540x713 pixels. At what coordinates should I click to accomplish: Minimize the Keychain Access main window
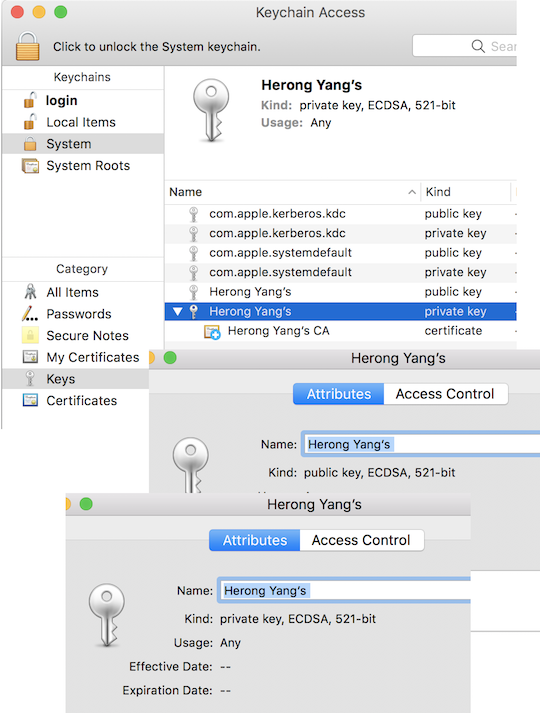pyautogui.click(x=39, y=12)
